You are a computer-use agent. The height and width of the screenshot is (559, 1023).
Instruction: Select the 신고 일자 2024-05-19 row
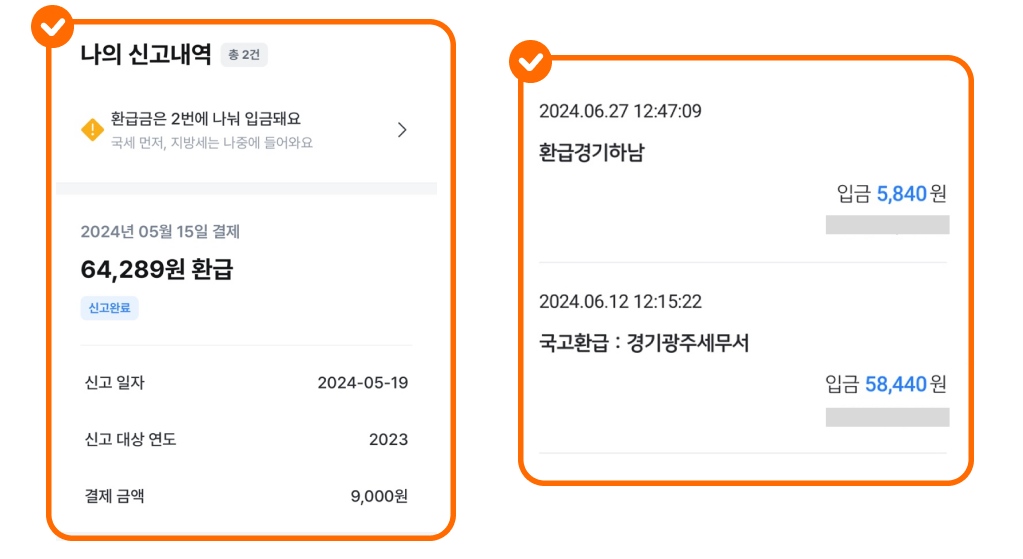(247, 382)
